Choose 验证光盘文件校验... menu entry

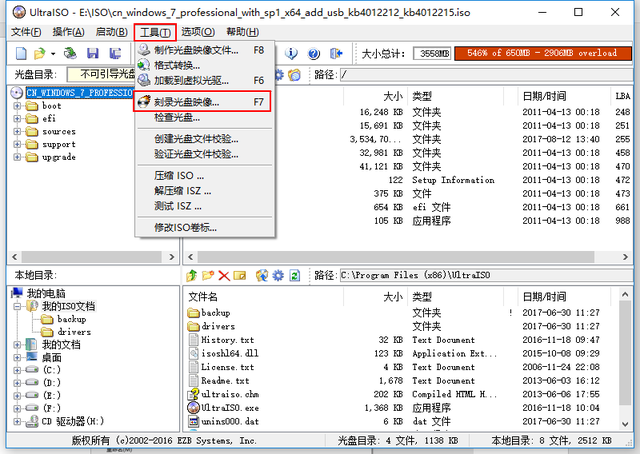coord(205,154)
